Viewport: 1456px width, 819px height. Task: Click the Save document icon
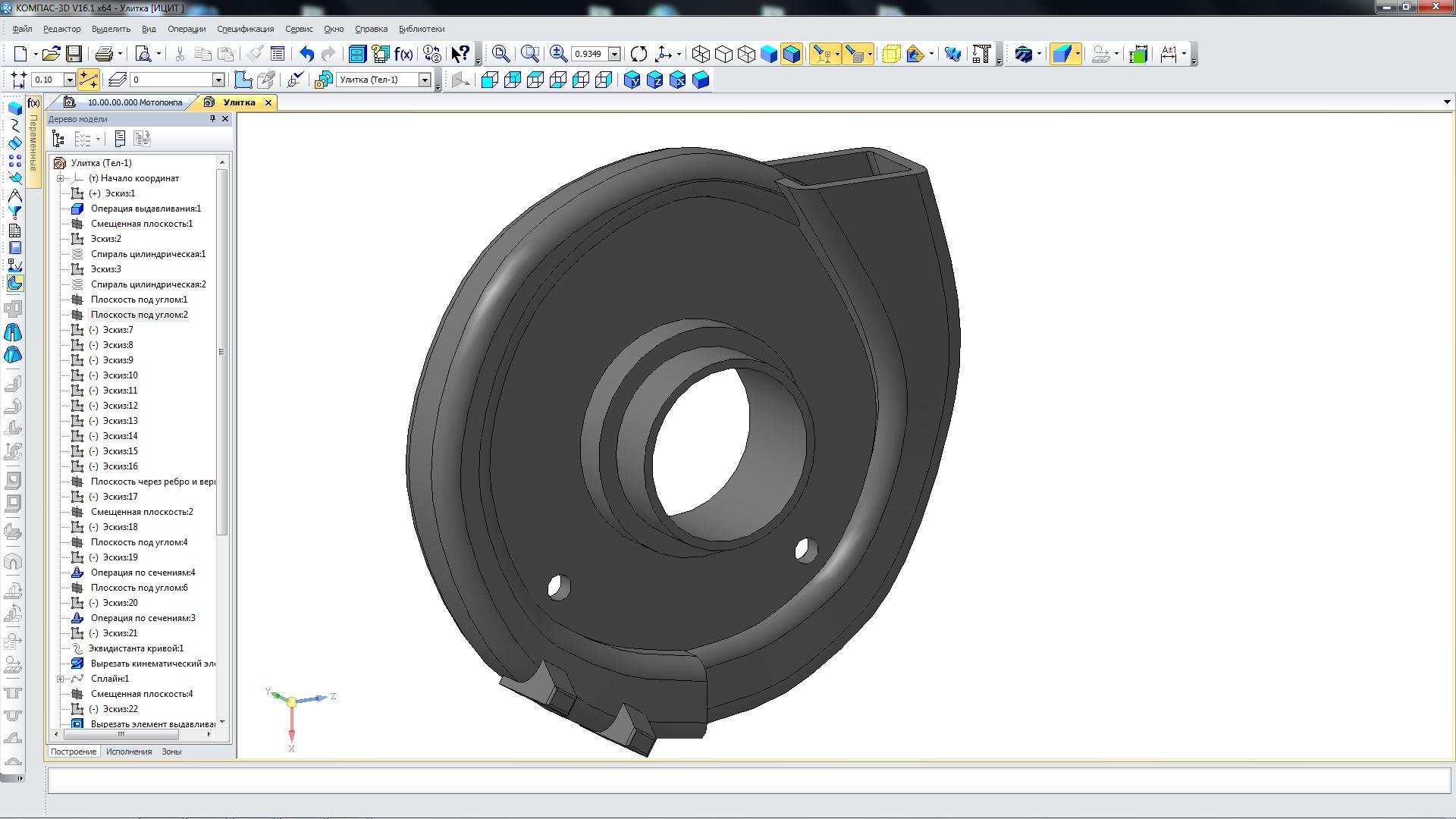coord(74,54)
